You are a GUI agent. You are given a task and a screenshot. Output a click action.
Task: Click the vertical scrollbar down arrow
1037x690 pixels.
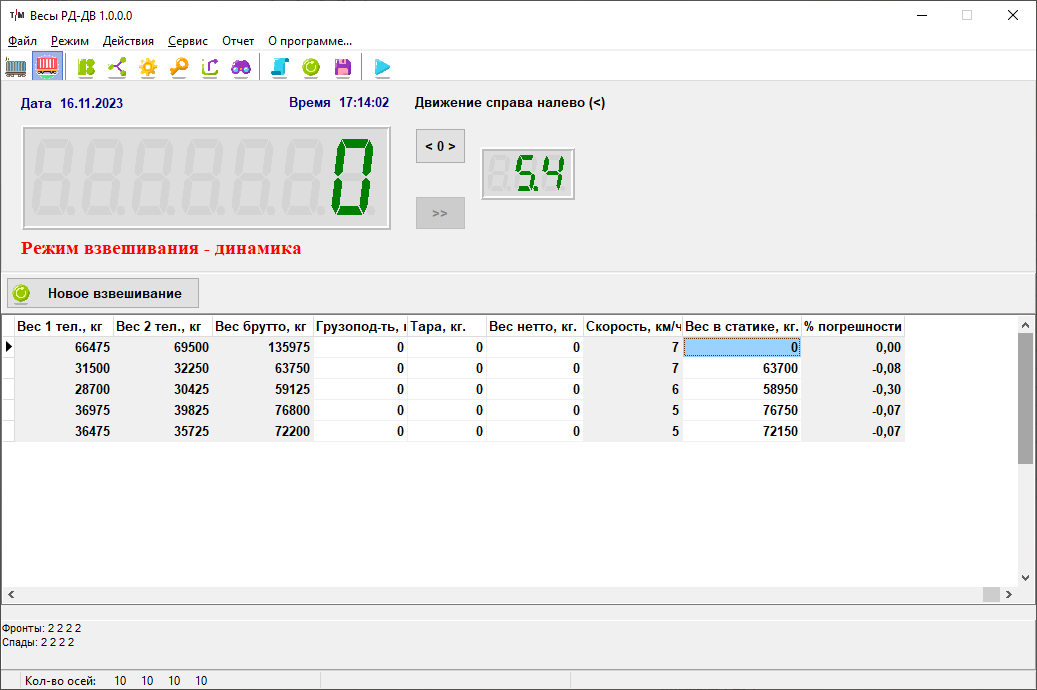tap(1025, 577)
